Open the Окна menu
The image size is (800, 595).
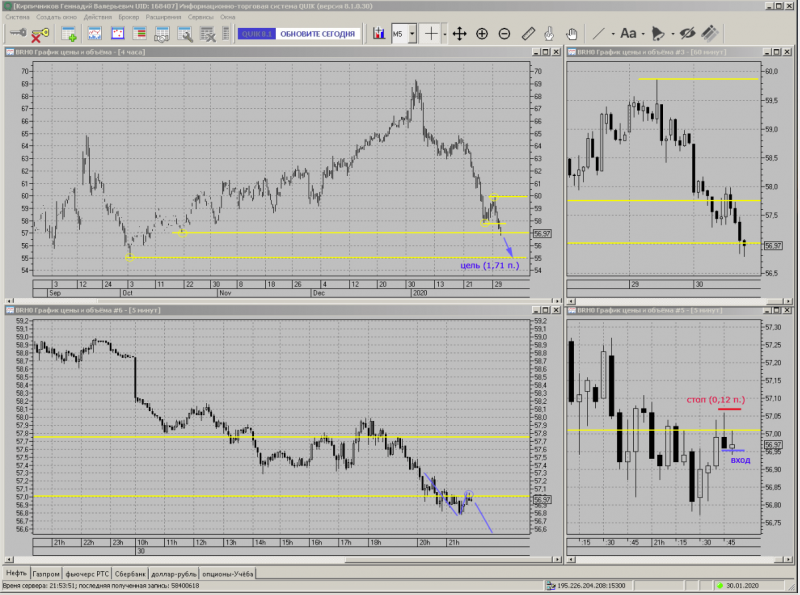(228, 17)
